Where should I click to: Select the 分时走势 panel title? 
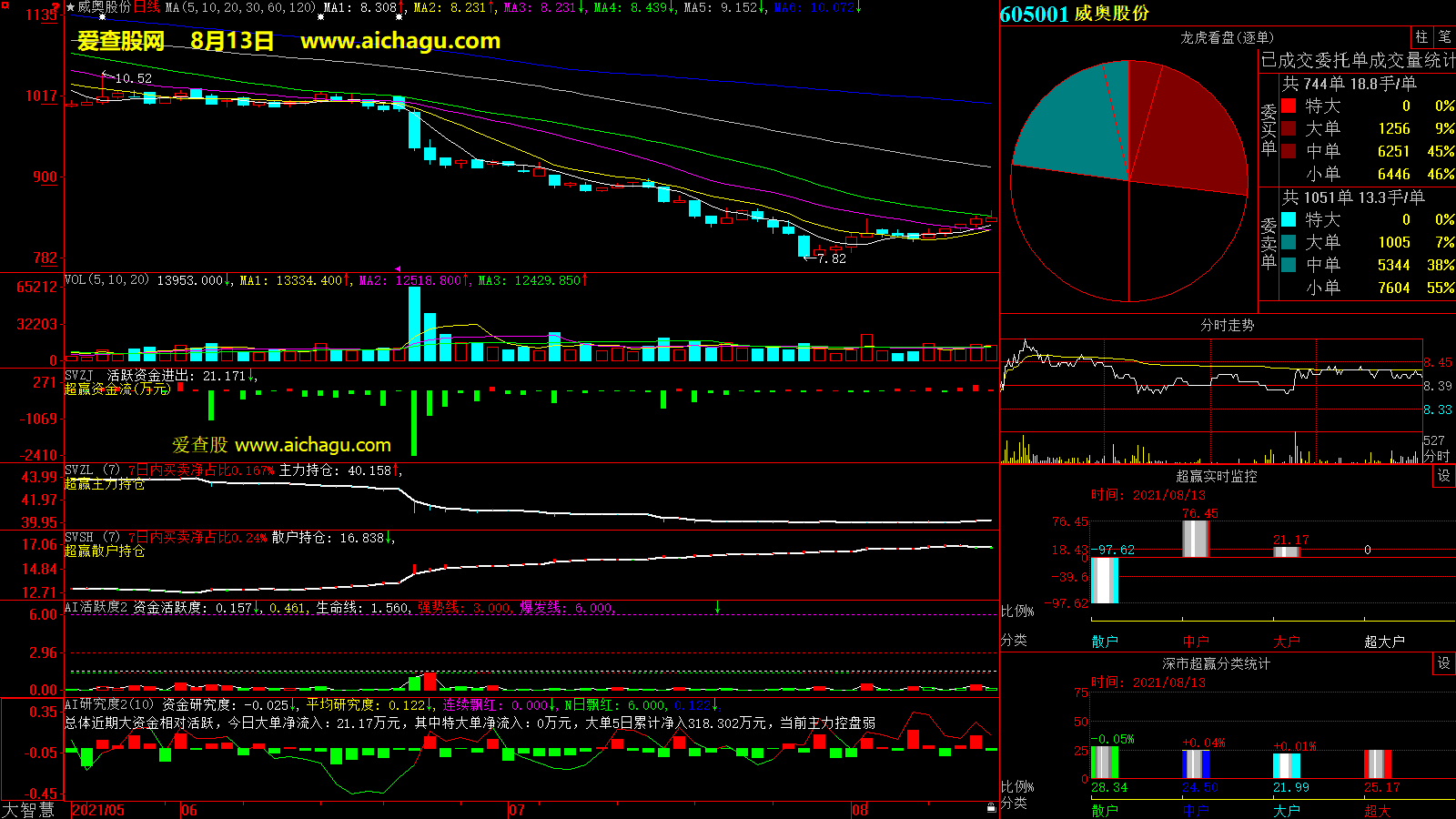point(1227,325)
